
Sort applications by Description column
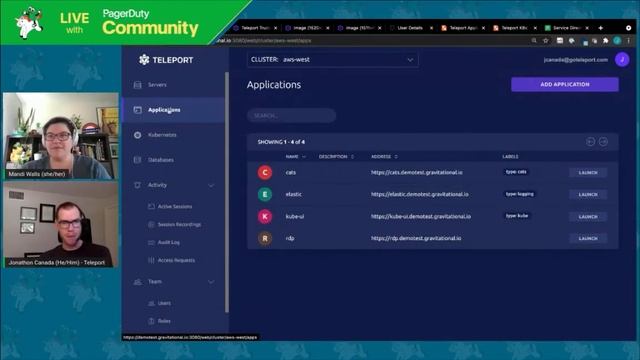point(336,157)
